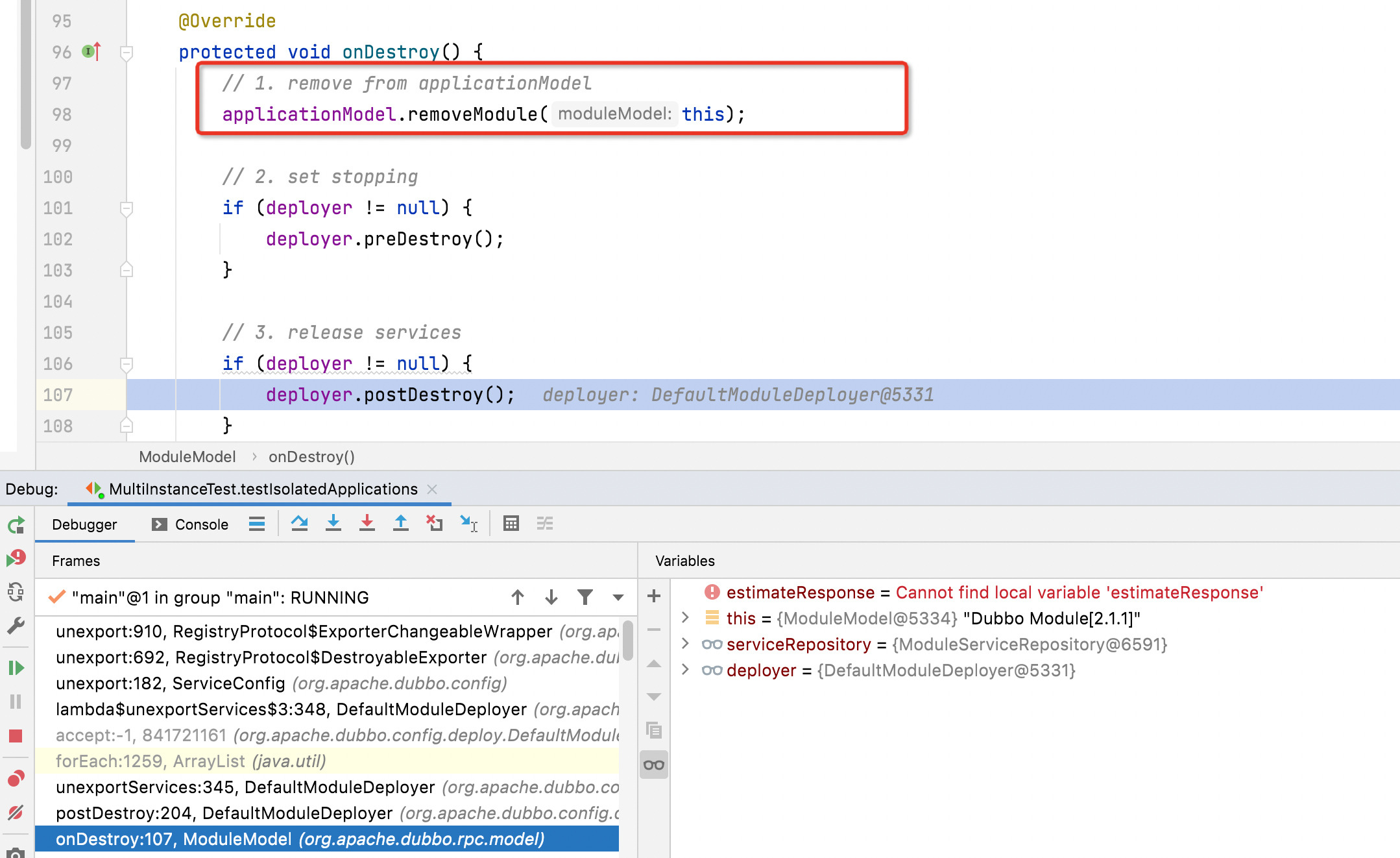Viewport: 1400px width, 858px height.
Task: Expand the serviceRepository variable node
Action: 685,644
